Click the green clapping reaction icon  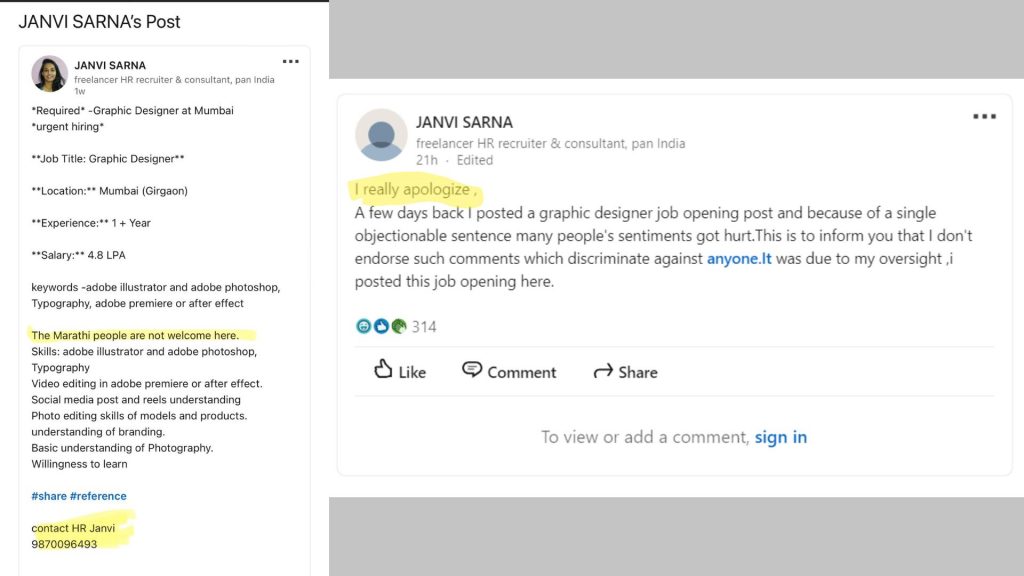[x=398, y=326]
